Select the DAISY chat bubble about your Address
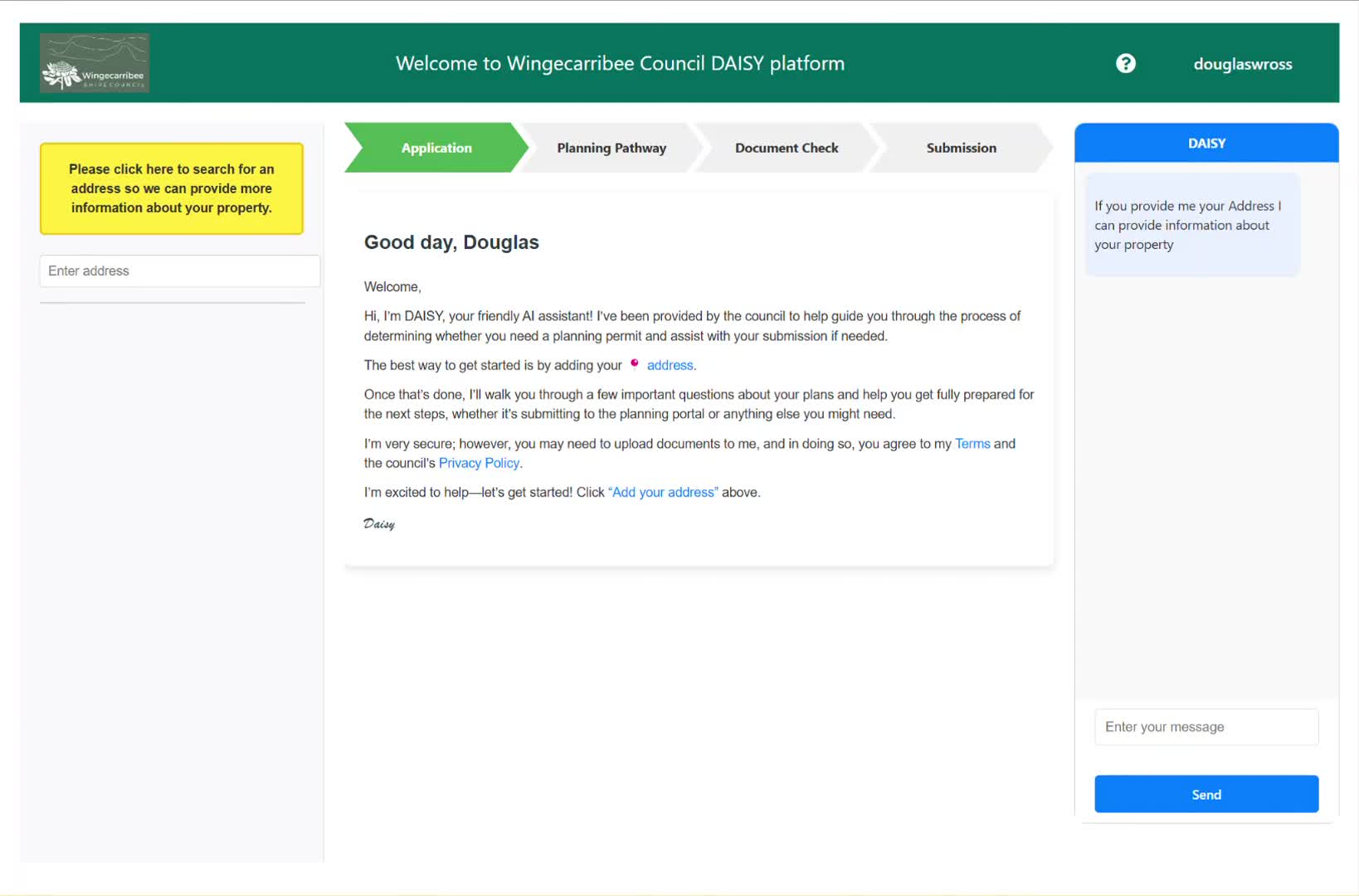 pyautogui.click(x=1191, y=225)
